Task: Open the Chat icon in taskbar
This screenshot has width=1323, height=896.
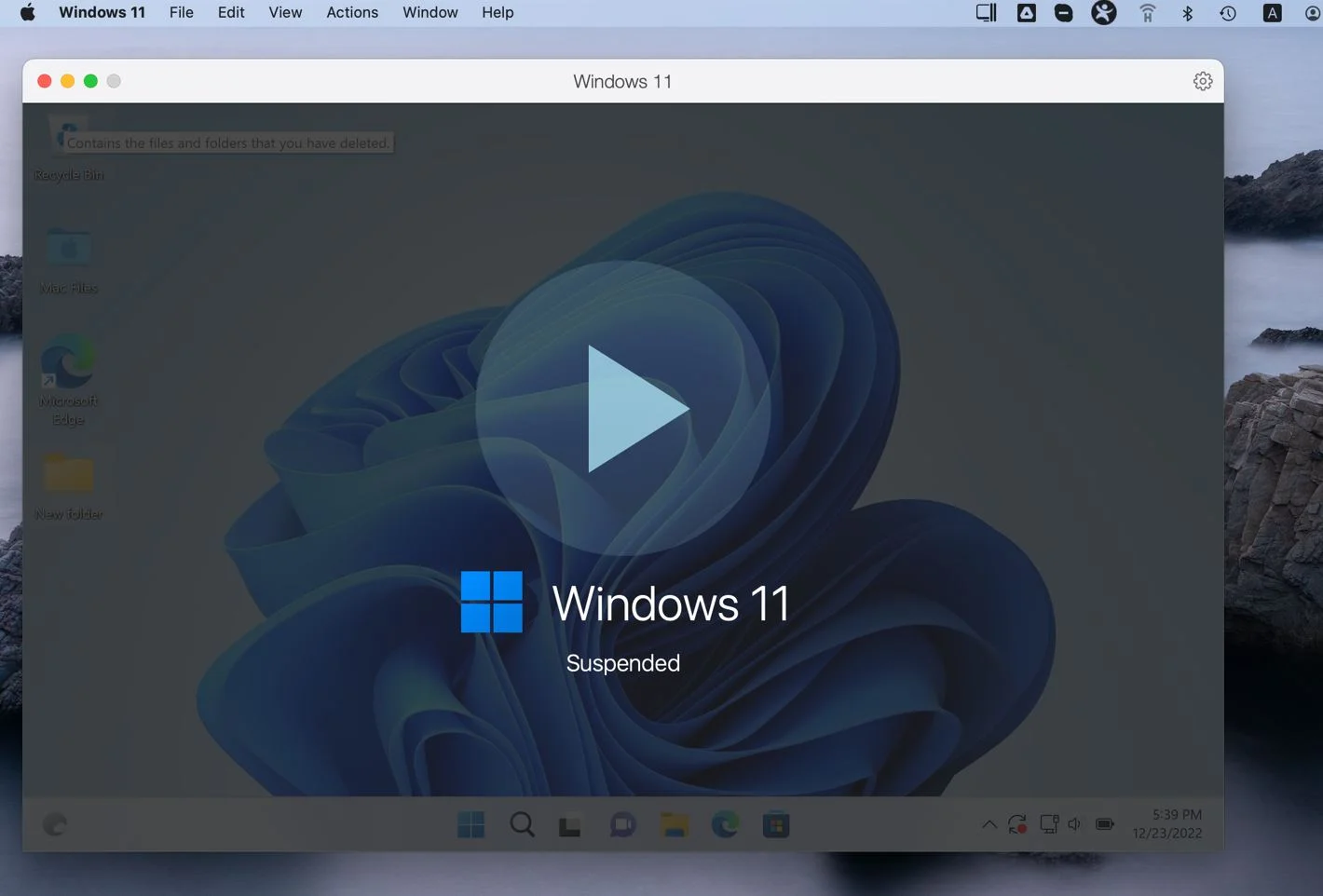Action: [622, 824]
